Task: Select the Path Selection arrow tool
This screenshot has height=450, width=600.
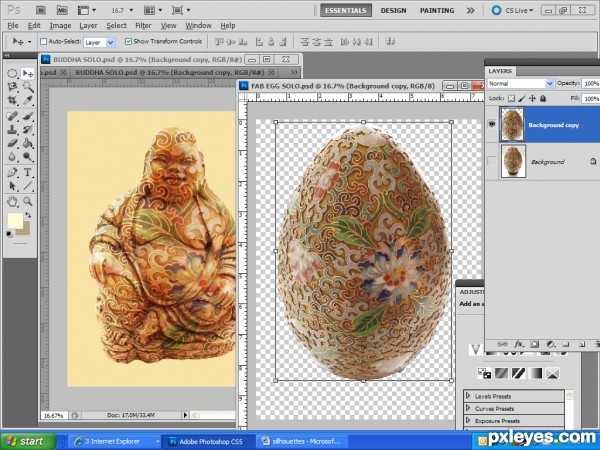Action: click(13, 186)
